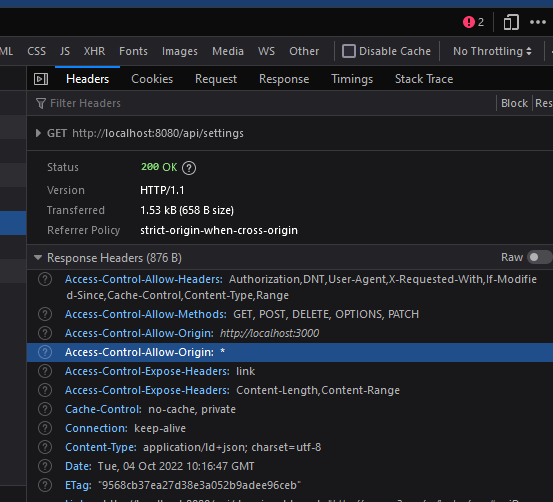The image size is (553, 502).
Task: Open help for Allow-Origin localhost:3000 header
Action: coord(45,333)
